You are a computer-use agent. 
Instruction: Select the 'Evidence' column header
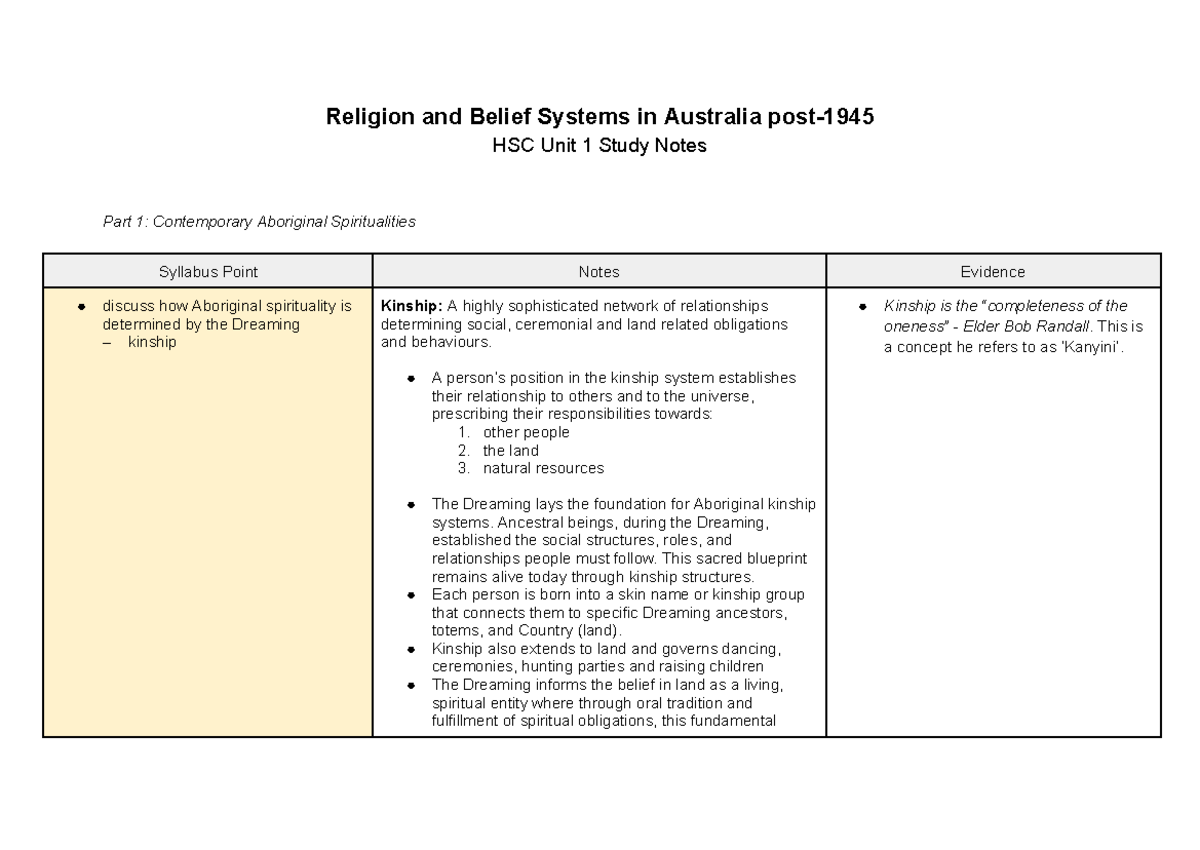[x=992, y=271]
